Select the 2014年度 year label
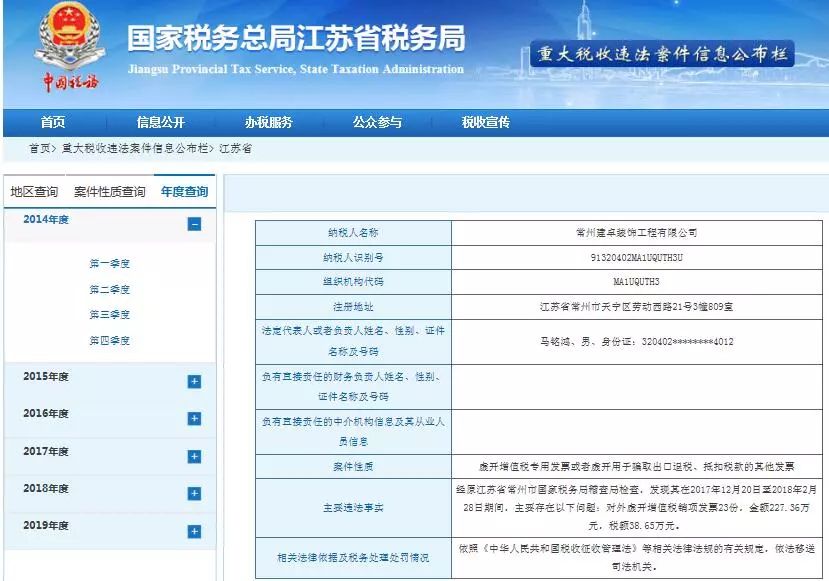This screenshot has width=829, height=581. click(x=46, y=219)
